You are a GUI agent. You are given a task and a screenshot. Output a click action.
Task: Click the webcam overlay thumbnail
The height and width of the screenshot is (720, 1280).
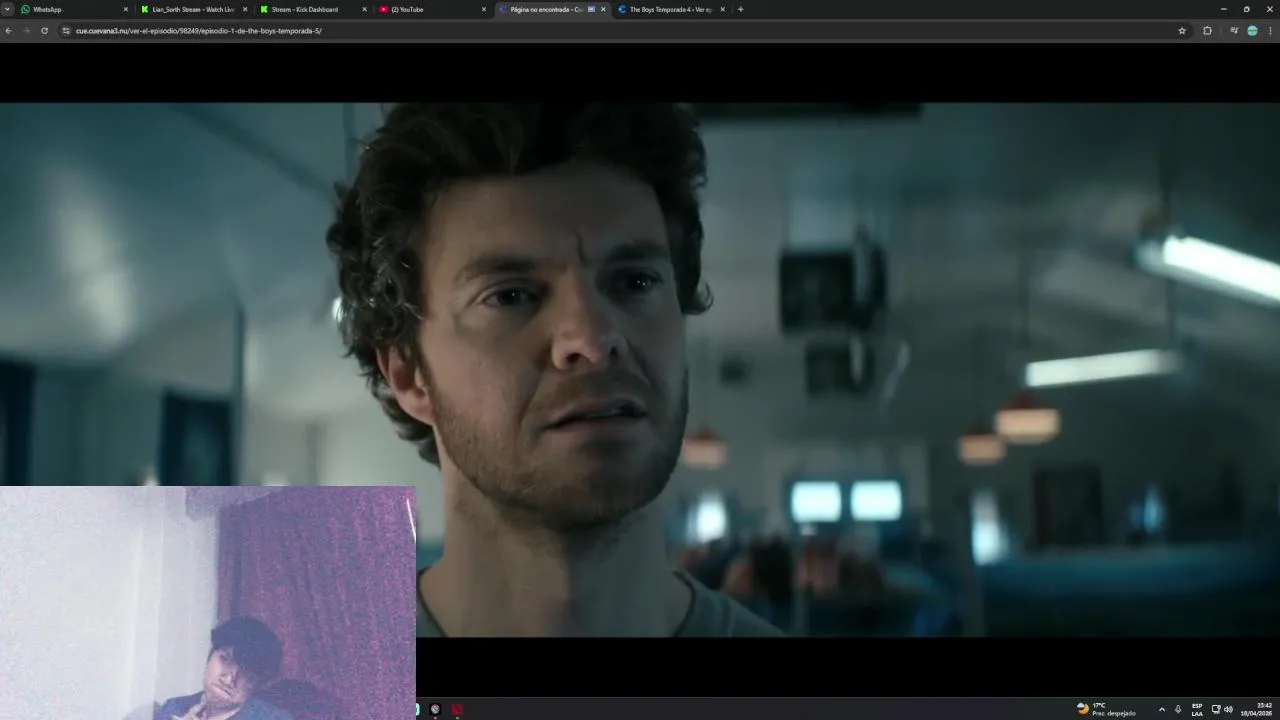pyautogui.click(x=208, y=603)
